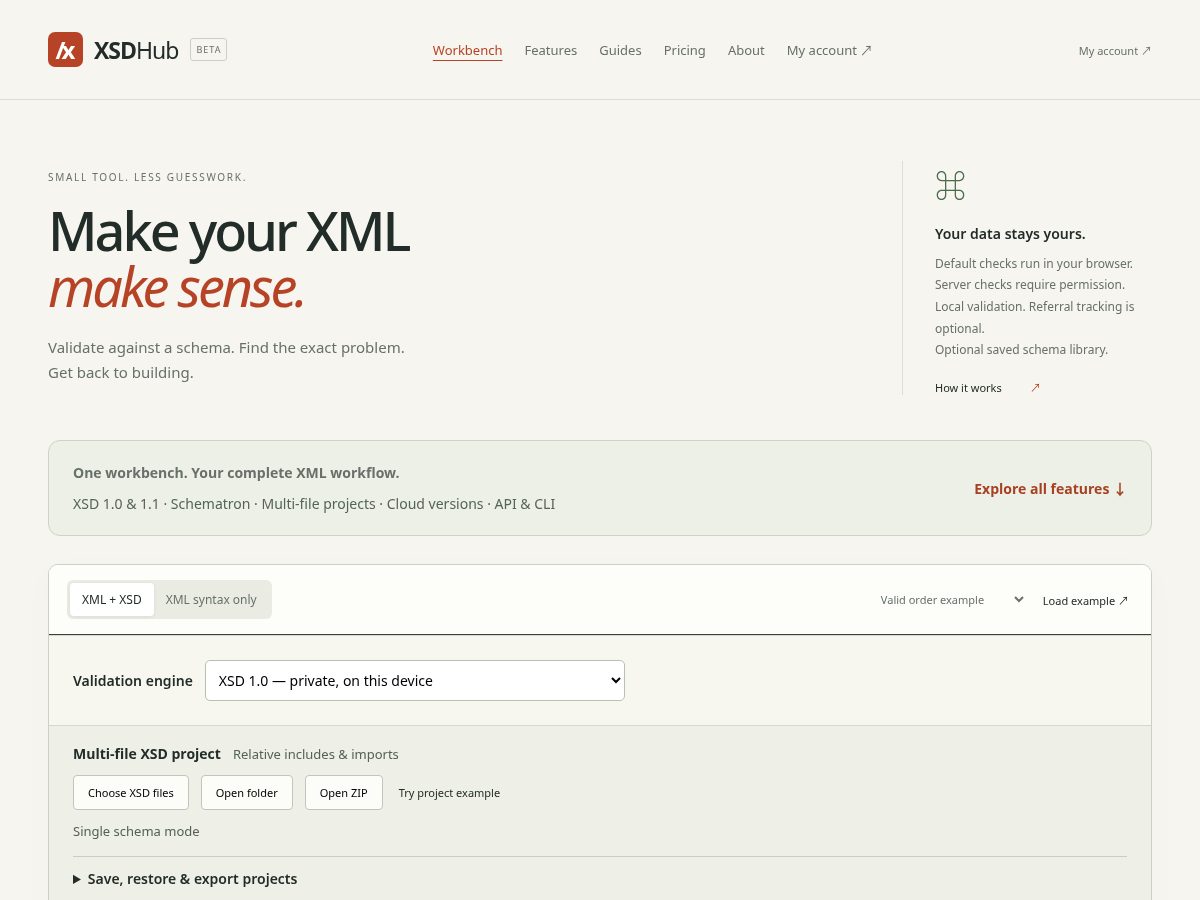Click the BETA badge
1200x900 pixels.
coord(209,49)
